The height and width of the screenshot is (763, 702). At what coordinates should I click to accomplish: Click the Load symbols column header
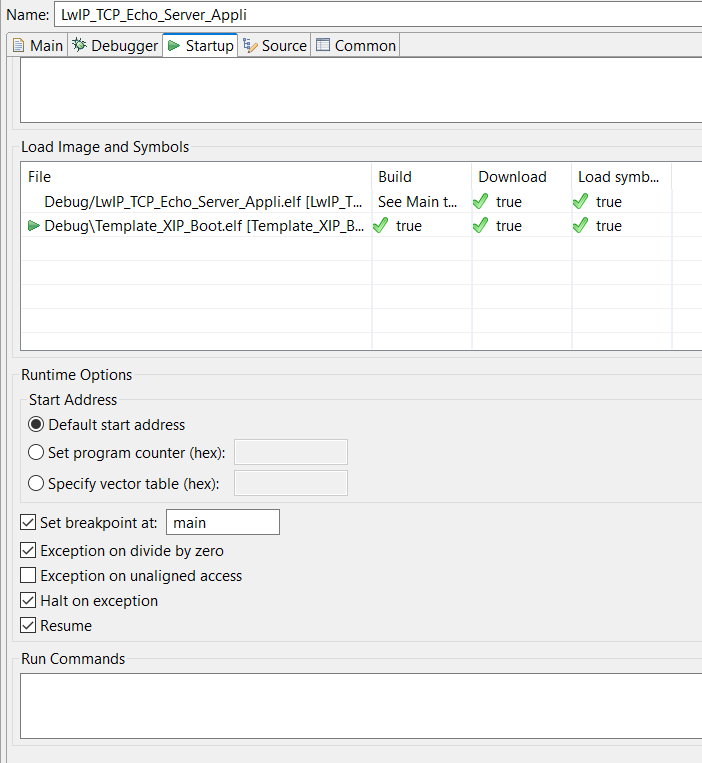pos(618,177)
